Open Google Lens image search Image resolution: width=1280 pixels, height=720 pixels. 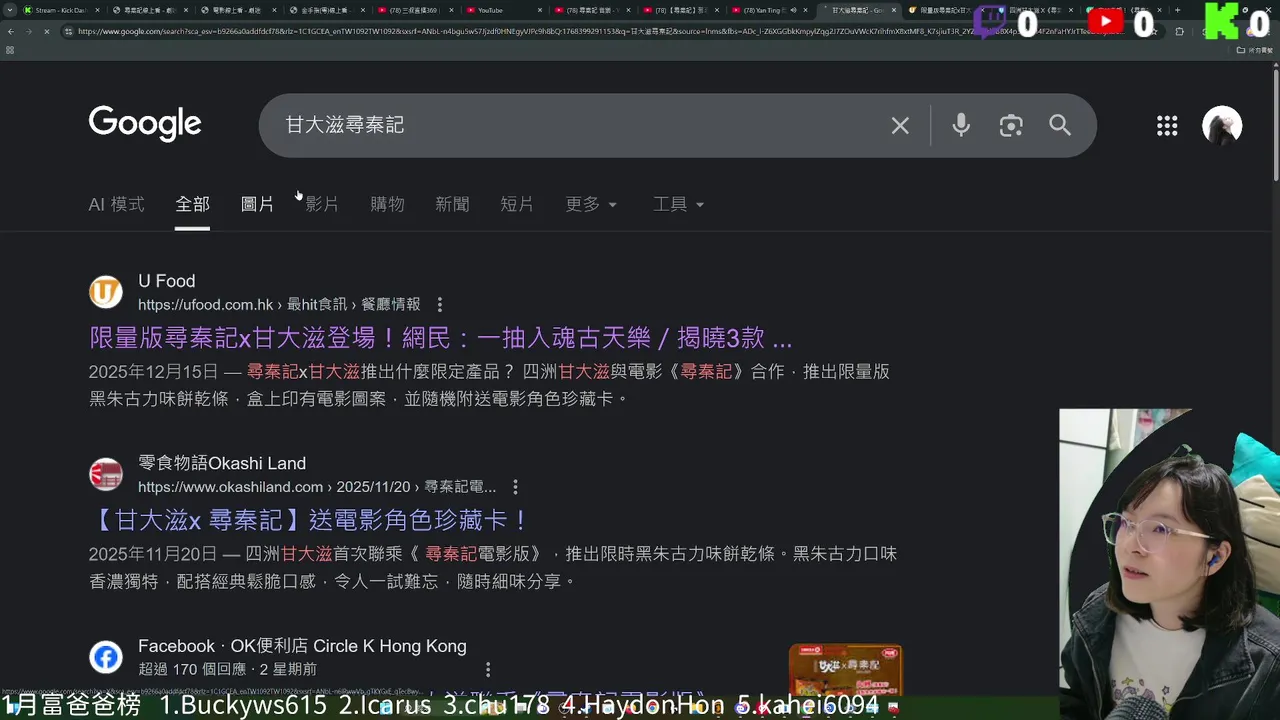tap(1011, 125)
